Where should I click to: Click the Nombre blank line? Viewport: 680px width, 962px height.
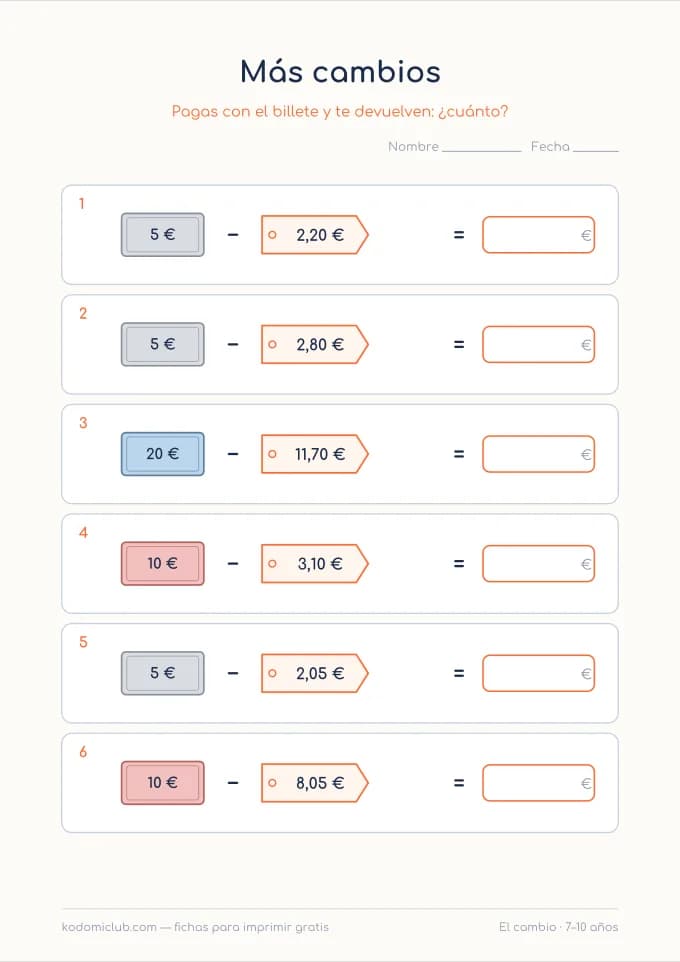481,150
